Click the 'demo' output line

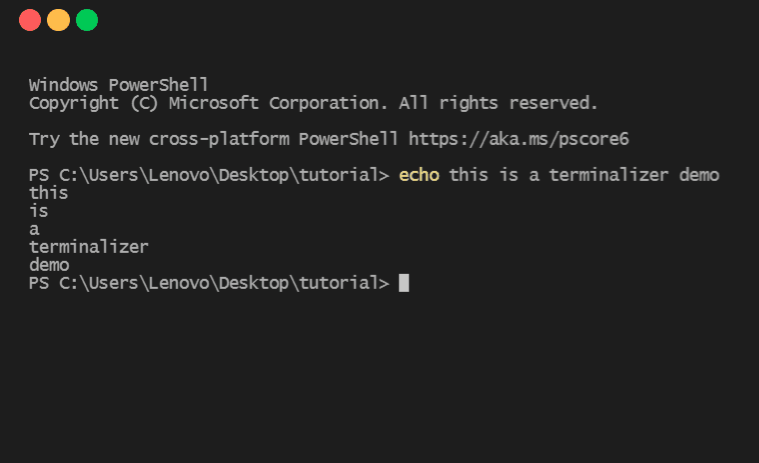pos(49,265)
